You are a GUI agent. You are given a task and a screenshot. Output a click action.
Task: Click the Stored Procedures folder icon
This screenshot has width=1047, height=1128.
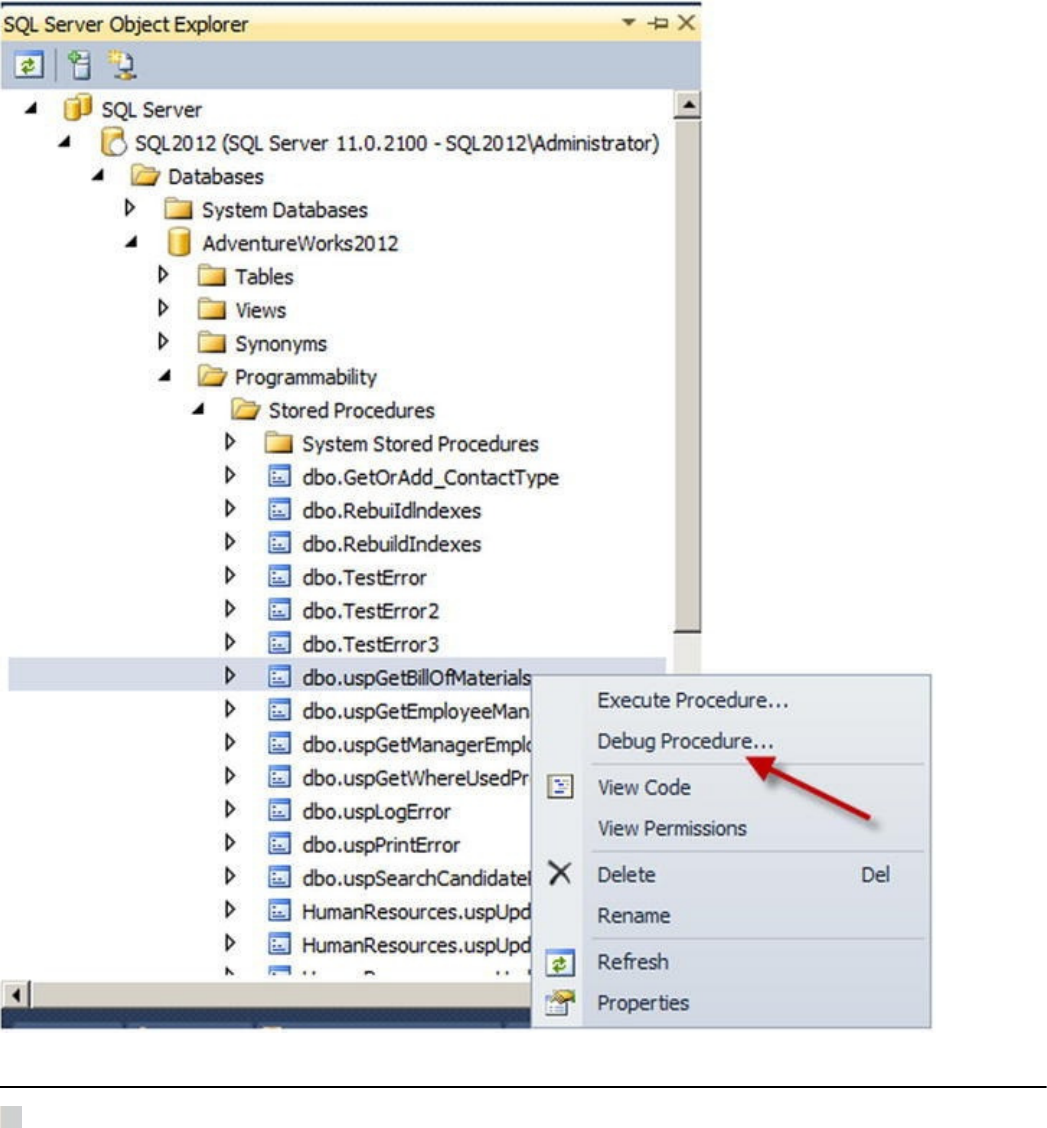coord(245,410)
